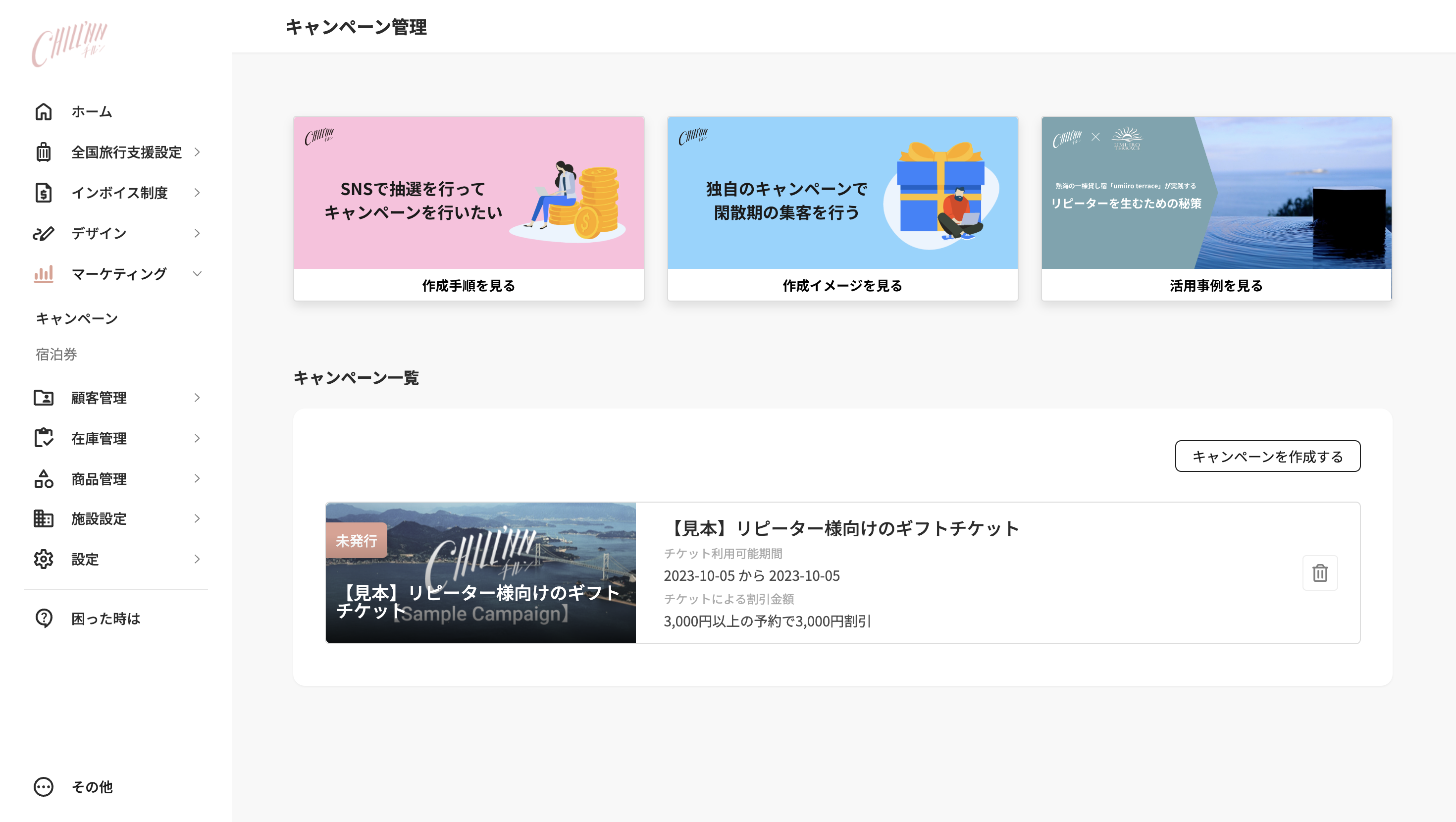Select the デザイン pen icon
1456x822 pixels.
(44, 233)
